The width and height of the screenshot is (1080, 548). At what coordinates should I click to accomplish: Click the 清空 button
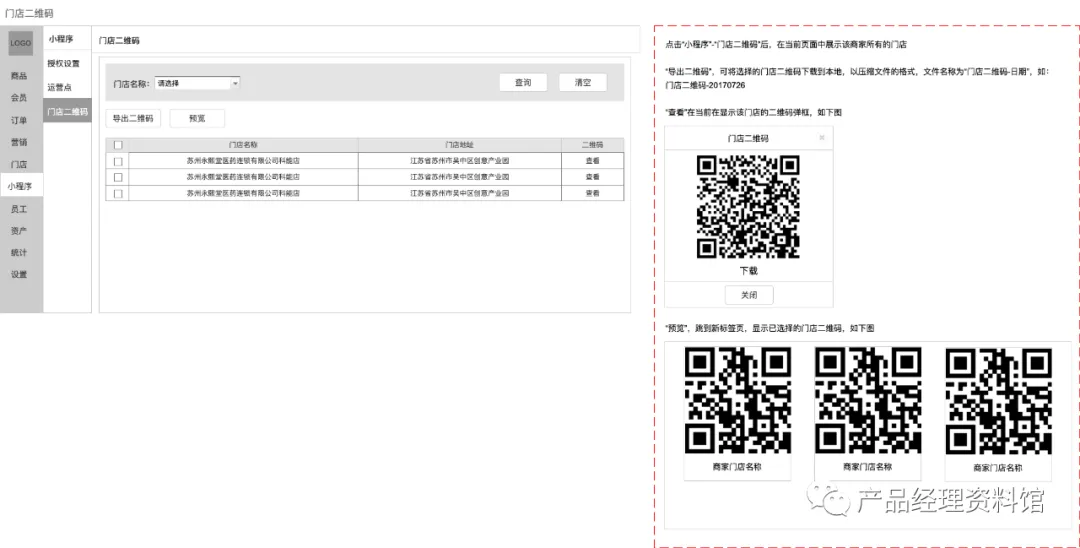[583, 83]
